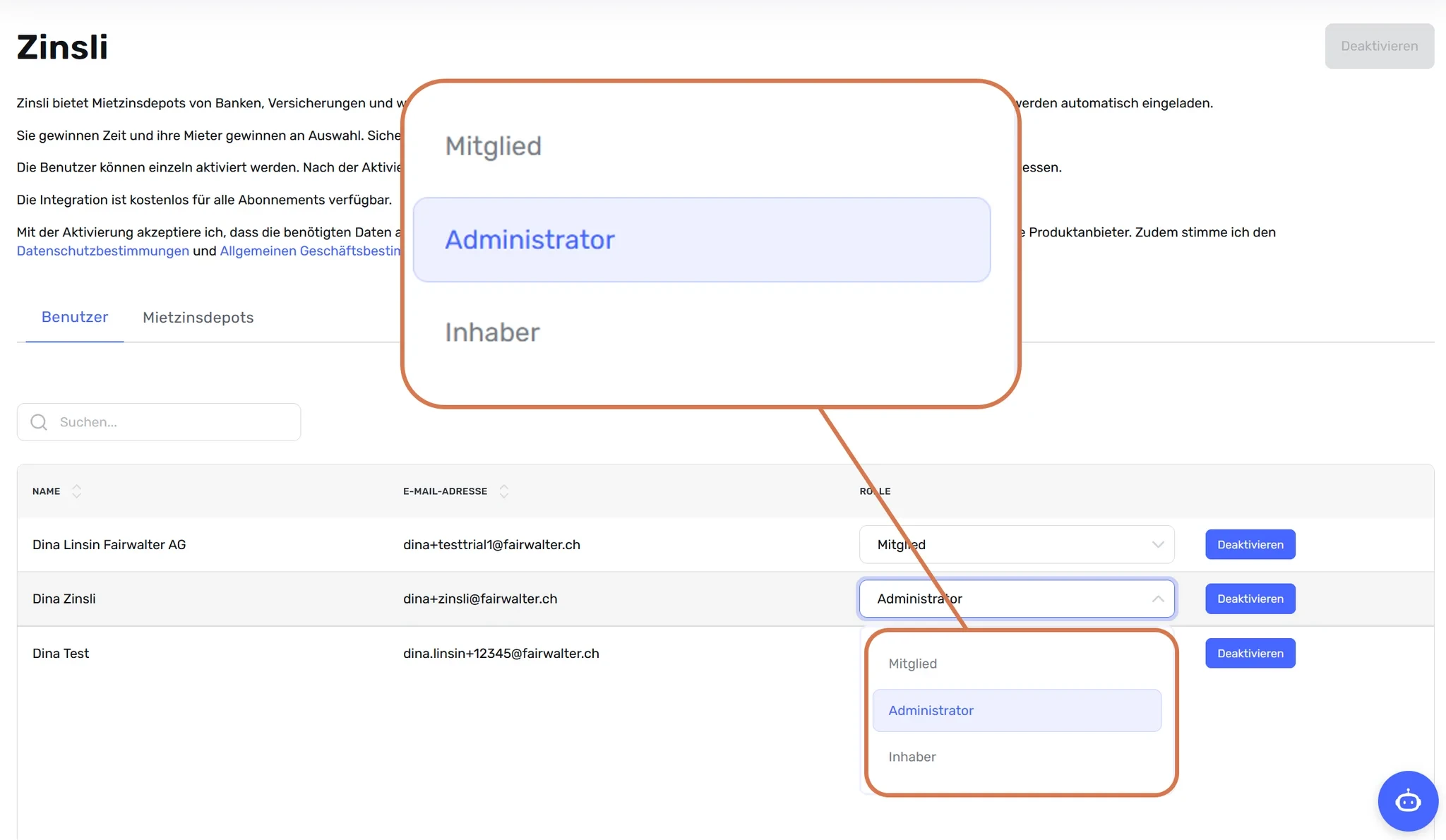Open the Allgemeinen Geschäftsbestimmungen link

(311, 251)
